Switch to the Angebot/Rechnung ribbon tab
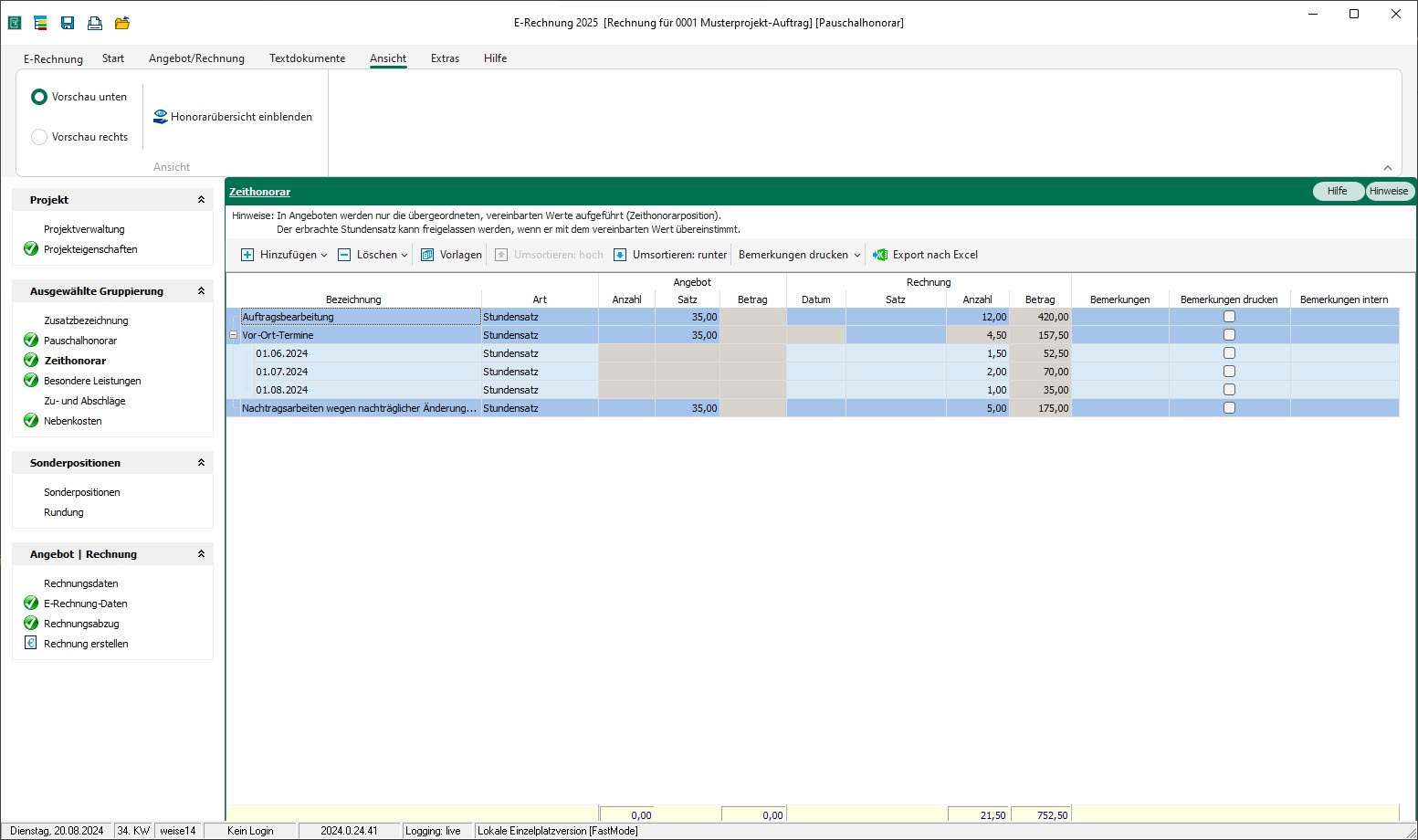Image resolution: width=1418 pixels, height=840 pixels. 196,58
